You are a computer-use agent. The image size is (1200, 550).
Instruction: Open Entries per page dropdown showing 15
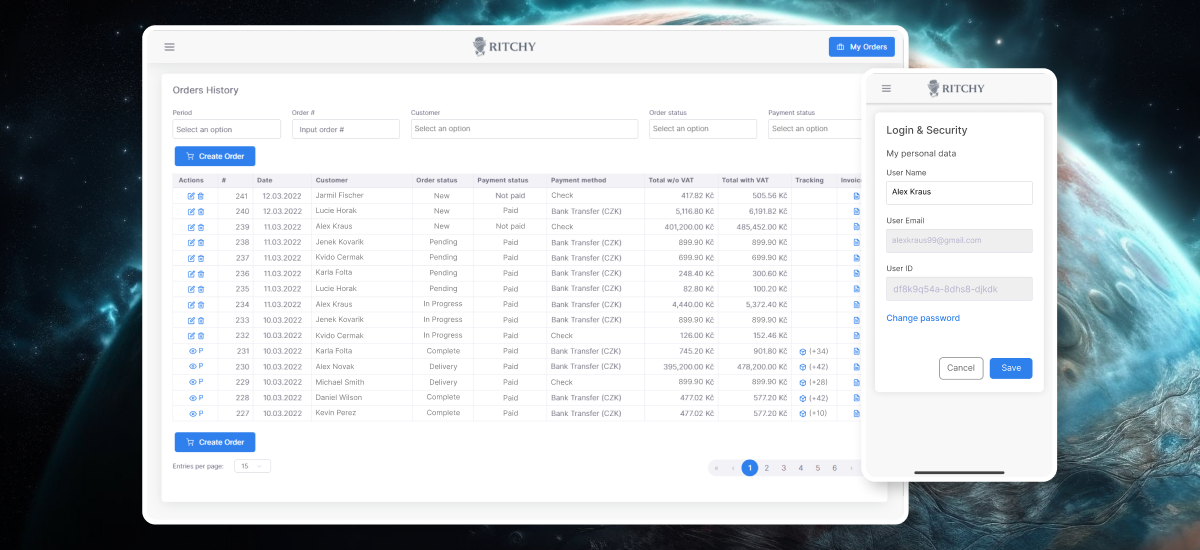(252, 466)
